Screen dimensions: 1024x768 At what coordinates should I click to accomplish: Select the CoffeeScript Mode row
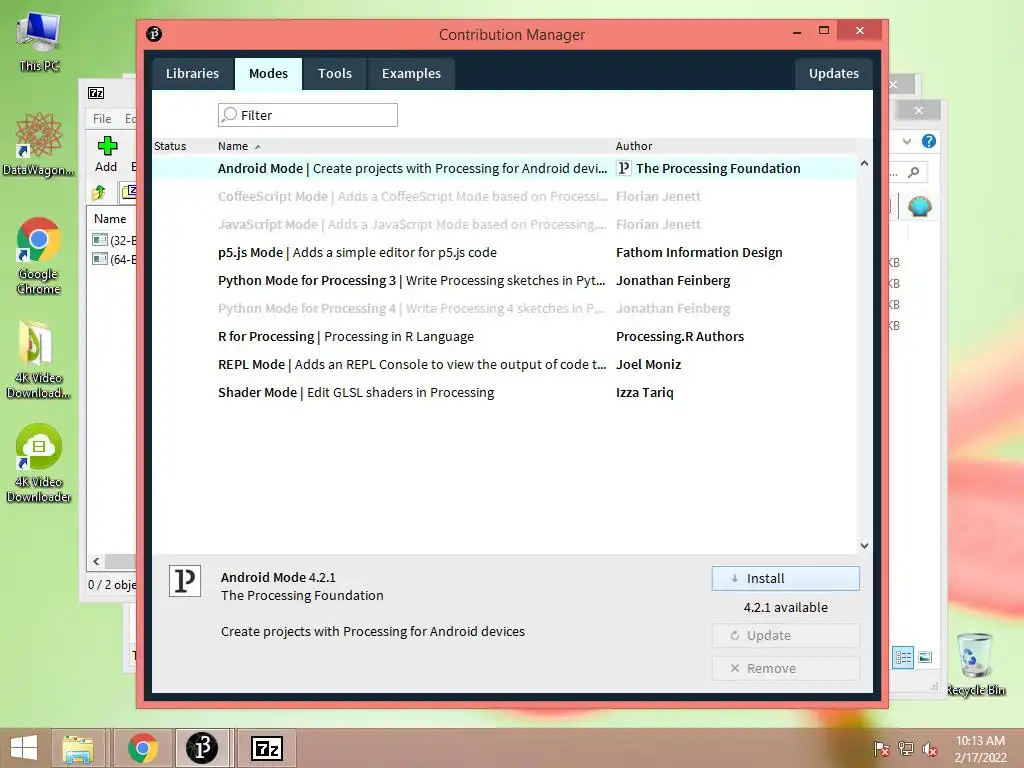click(x=504, y=197)
